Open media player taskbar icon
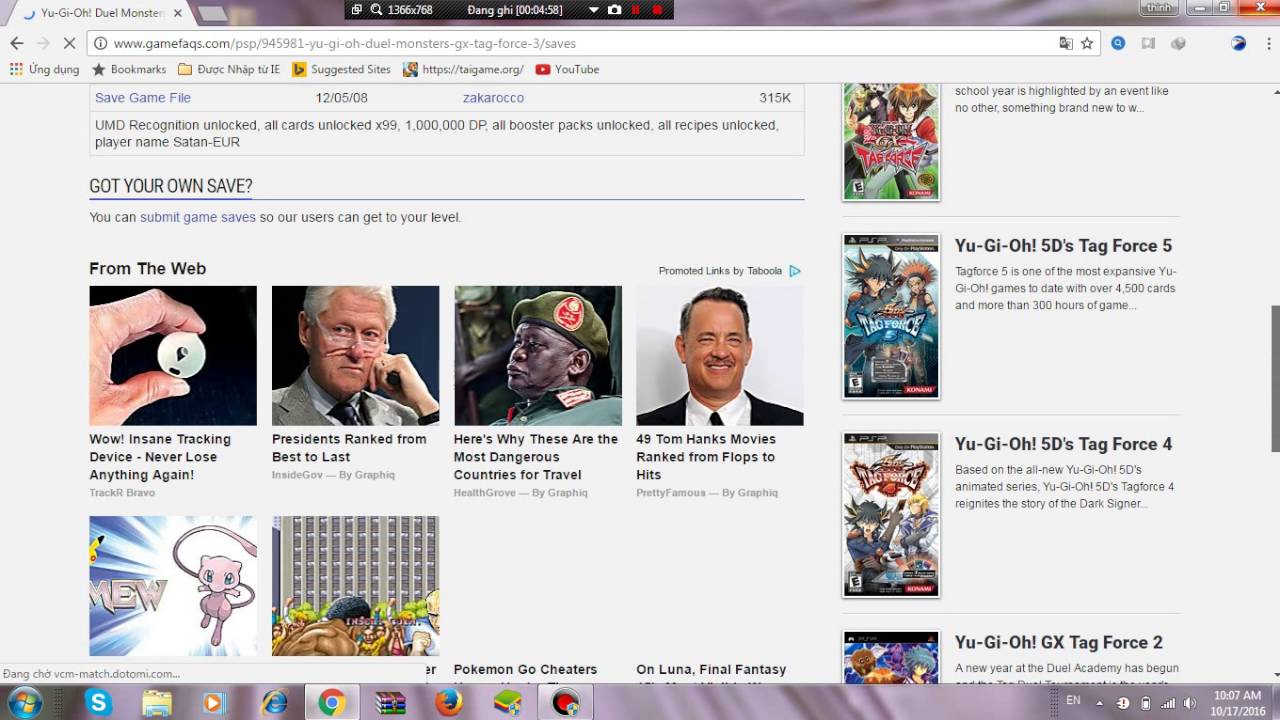The image size is (1280, 720). pos(213,703)
